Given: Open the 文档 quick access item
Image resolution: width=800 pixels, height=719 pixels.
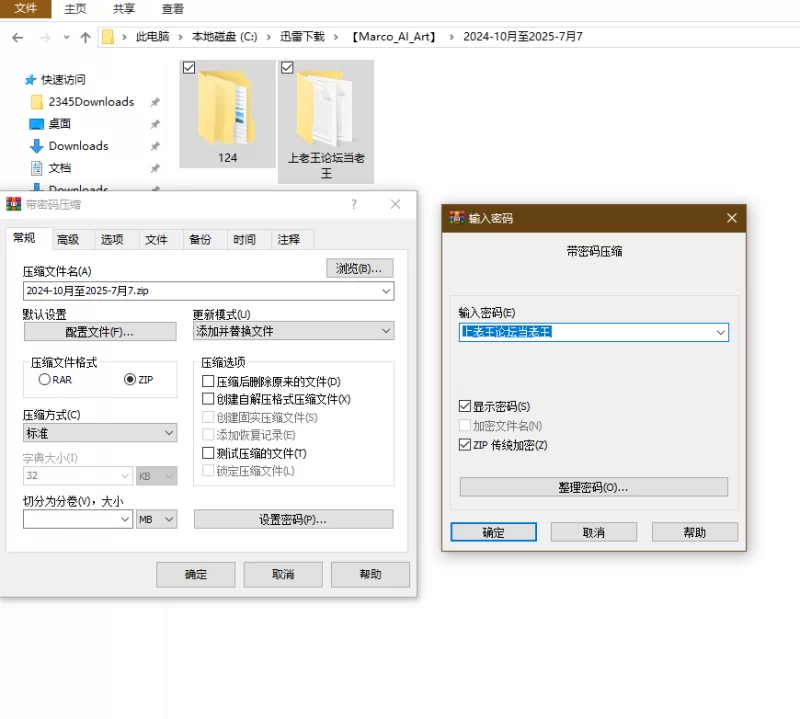Looking at the screenshot, I should (x=60, y=167).
